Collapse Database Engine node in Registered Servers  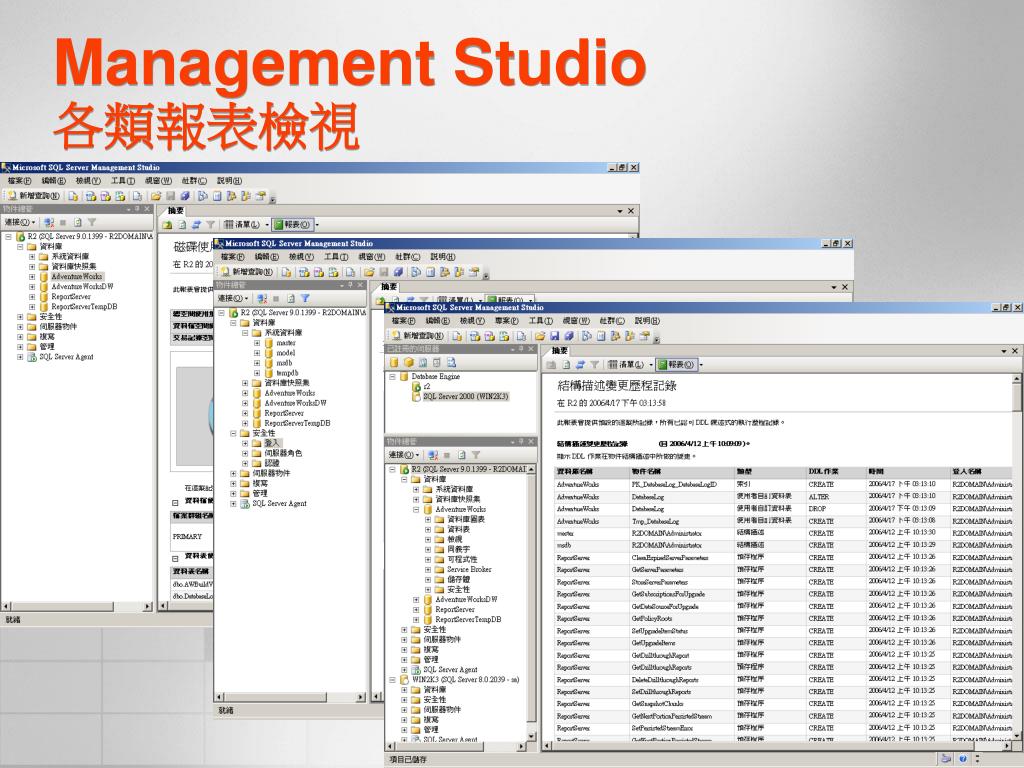392,377
